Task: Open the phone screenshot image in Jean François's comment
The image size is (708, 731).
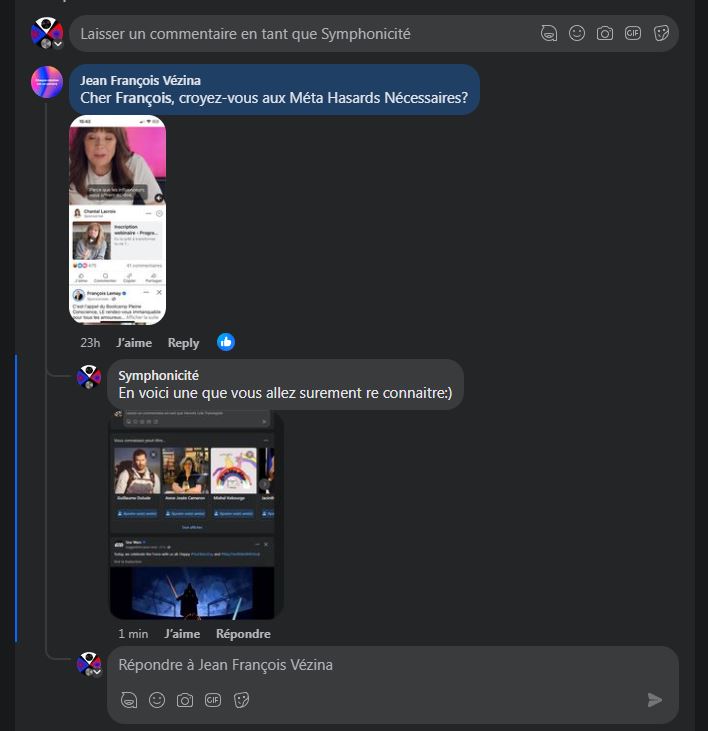Action: [117, 220]
